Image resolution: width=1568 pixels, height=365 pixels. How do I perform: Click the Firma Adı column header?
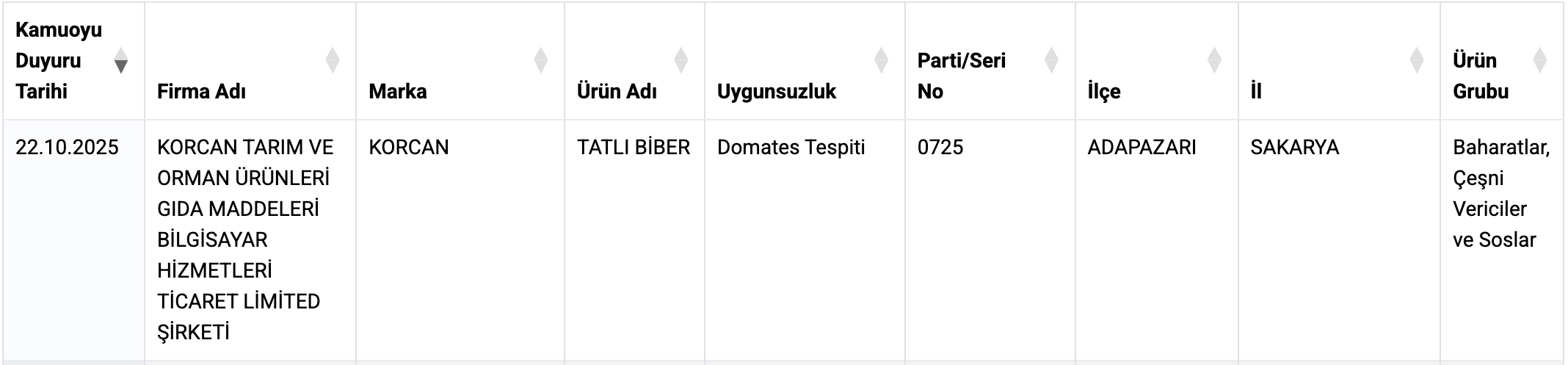(201, 92)
